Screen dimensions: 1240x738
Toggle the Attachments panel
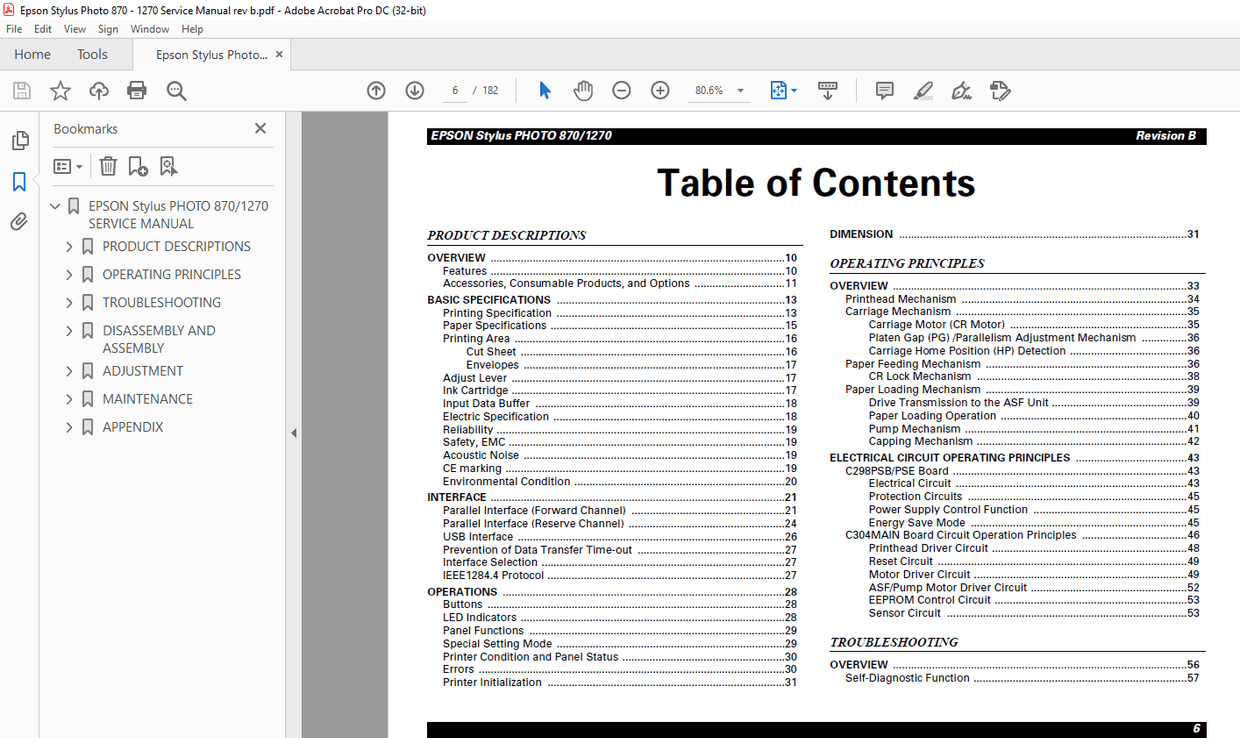coord(20,221)
